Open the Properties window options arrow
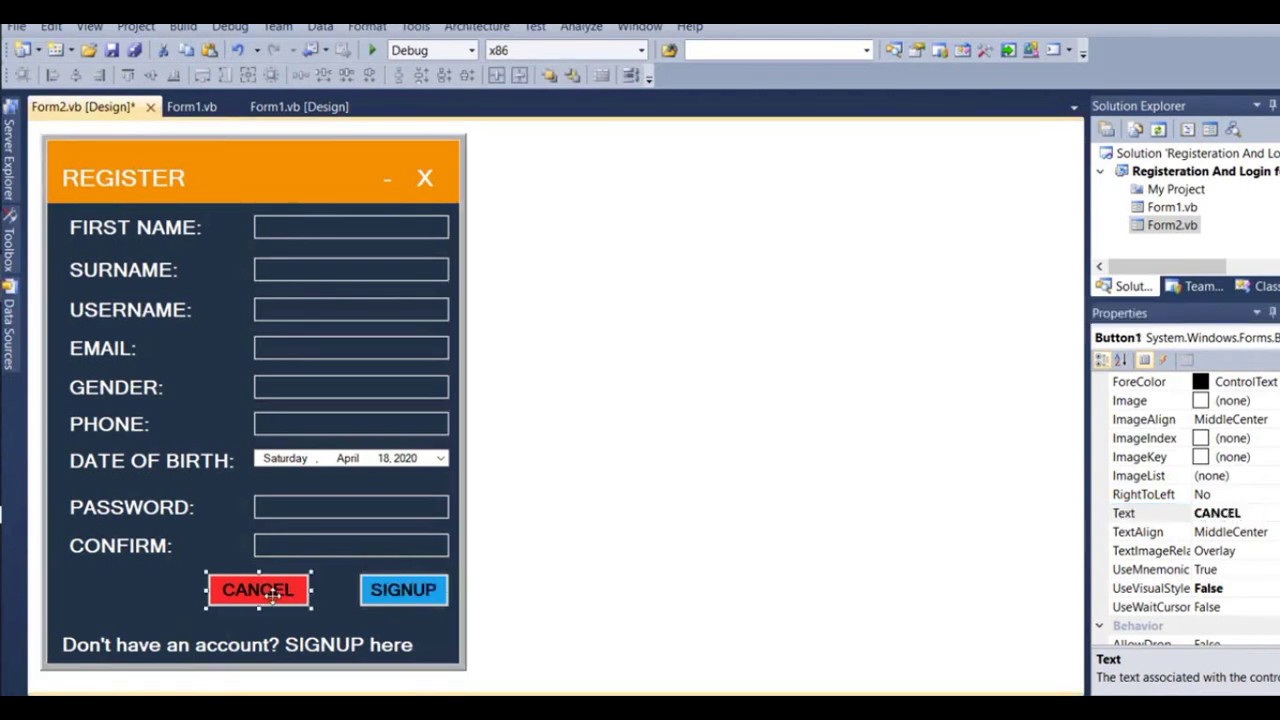This screenshot has height=720, width=1280. click(x=1257, y=312)
